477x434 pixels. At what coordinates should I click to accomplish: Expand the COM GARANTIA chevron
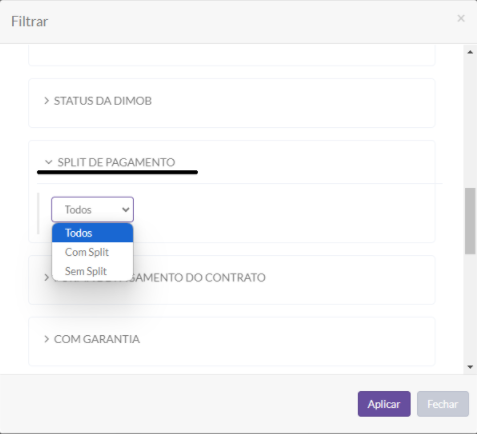(47, 339)
